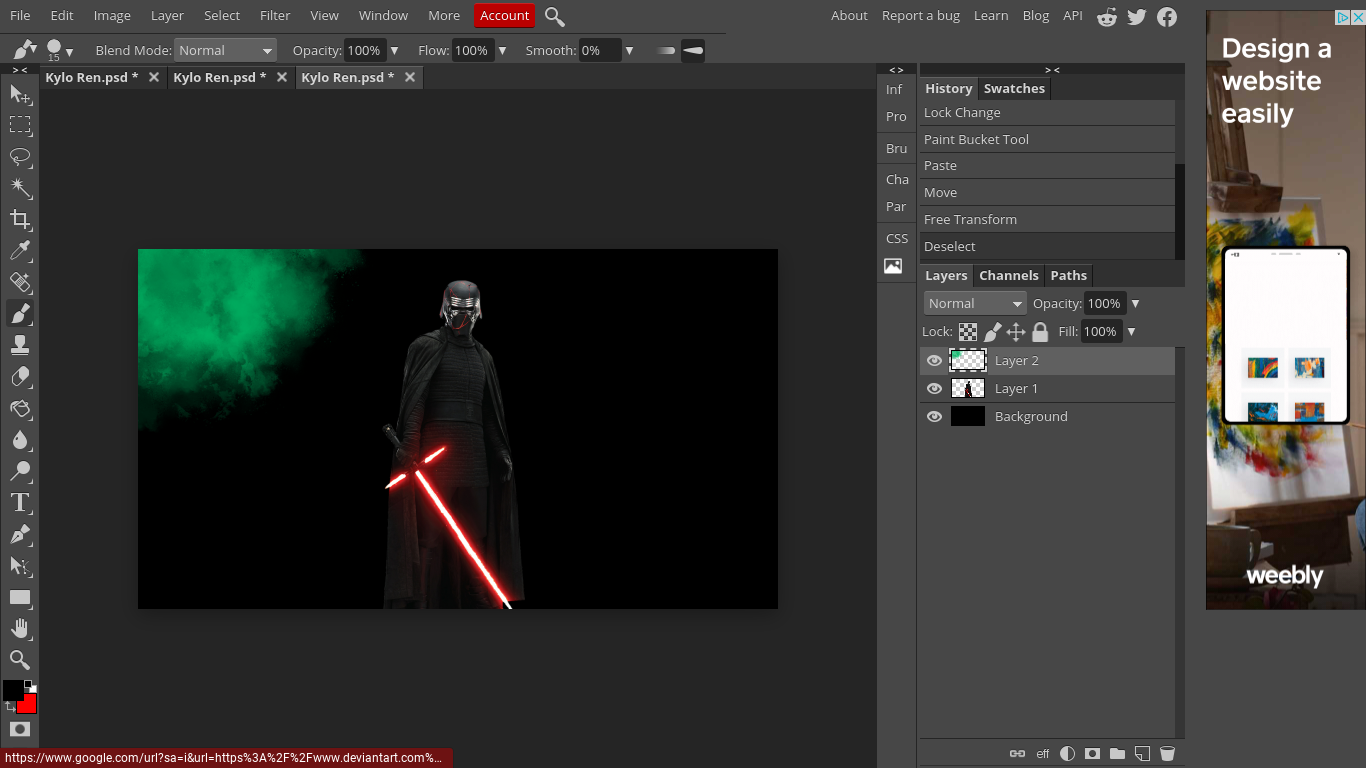
Task: Select the Pen tool
Action: click(20, 535)
